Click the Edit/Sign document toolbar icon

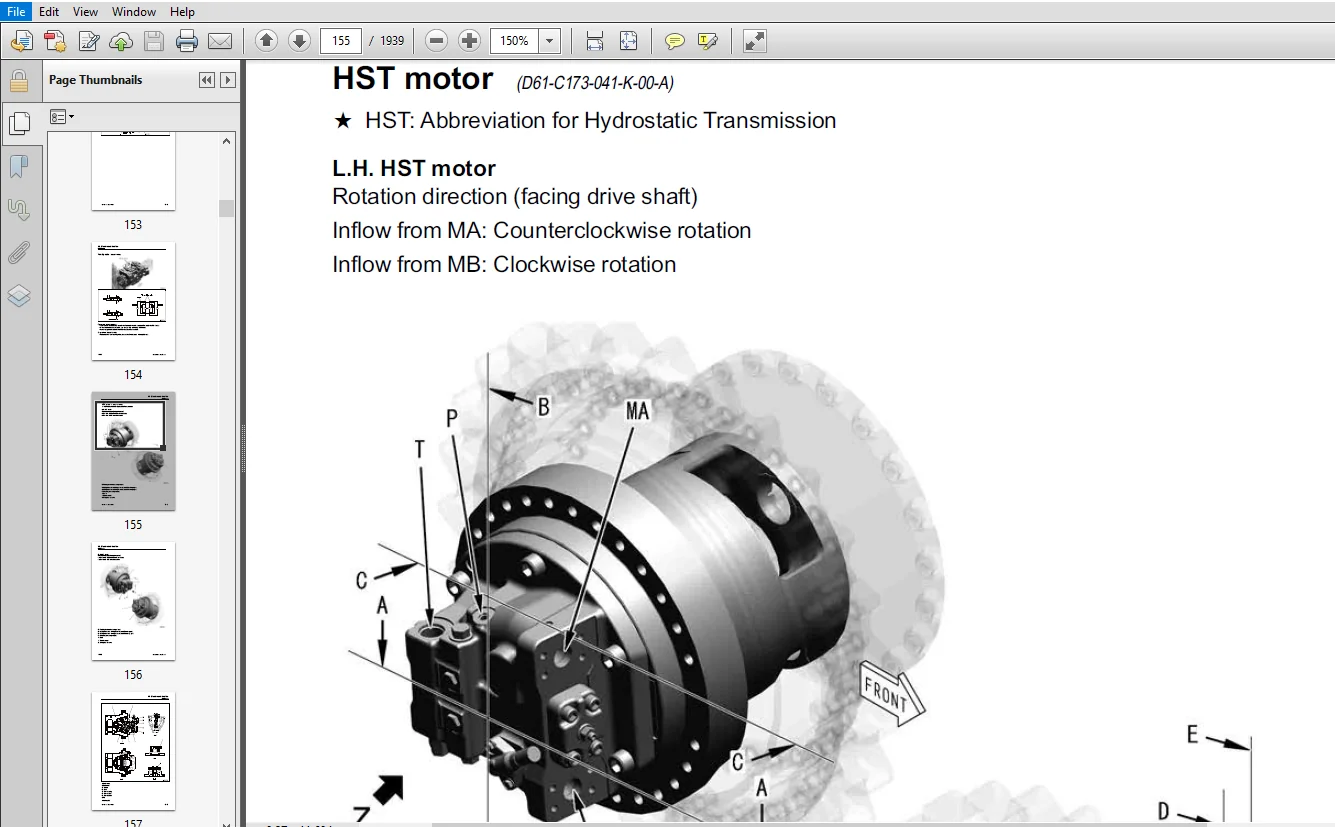coord(88,41)
